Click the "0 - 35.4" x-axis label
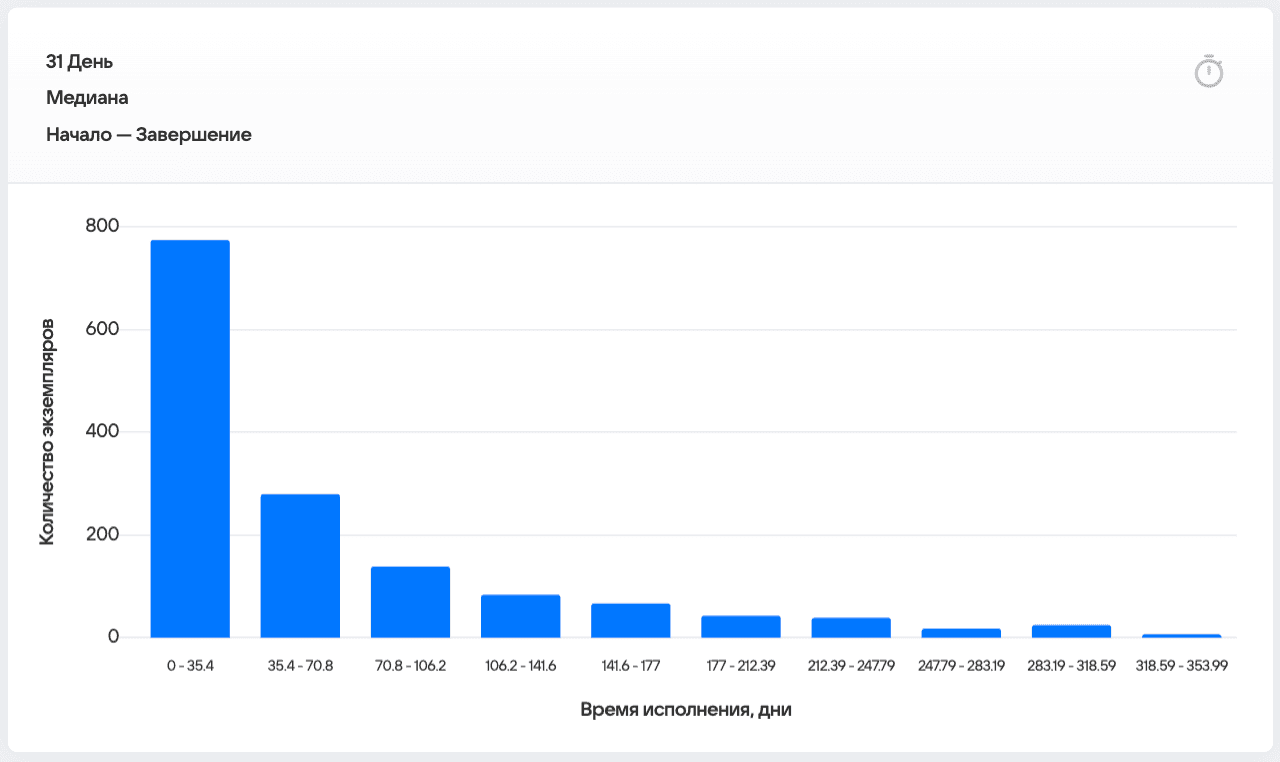This screenshot has width=1280, height=762. [190, 665]
